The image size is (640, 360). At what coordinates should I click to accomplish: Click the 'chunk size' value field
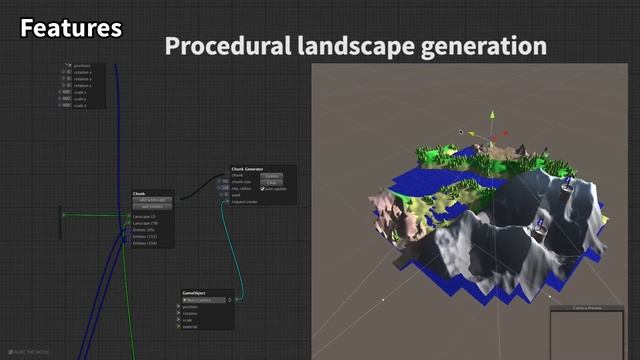point(225,181)
